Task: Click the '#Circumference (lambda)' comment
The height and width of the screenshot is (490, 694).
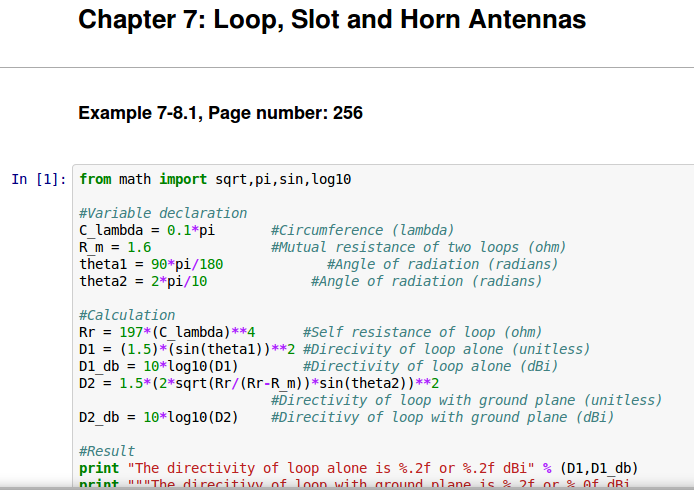Action: pyautogui.click(x=362, y=230)
